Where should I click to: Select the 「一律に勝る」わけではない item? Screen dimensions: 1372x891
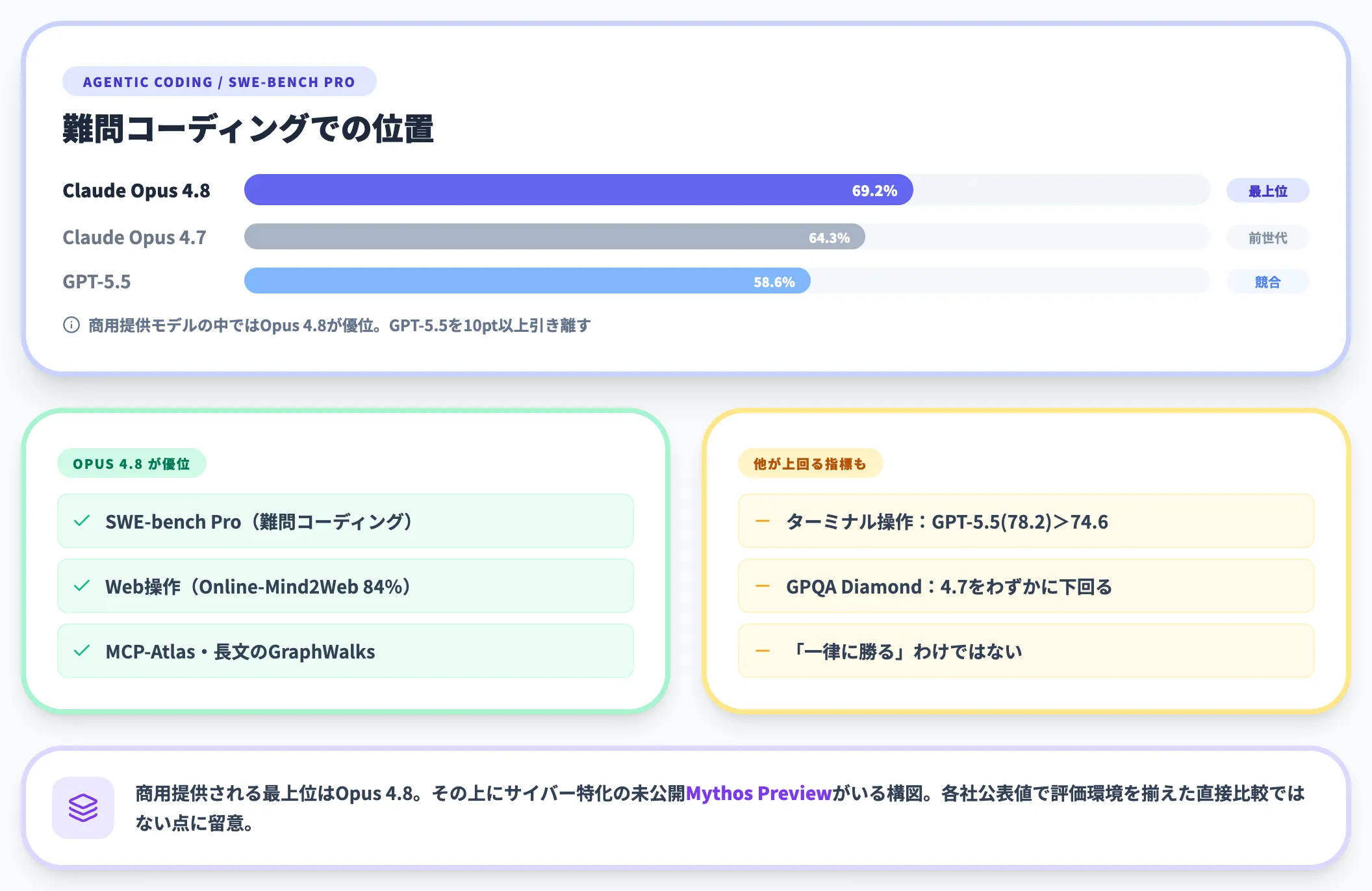pyautogui.click(x=1026, y=651)
